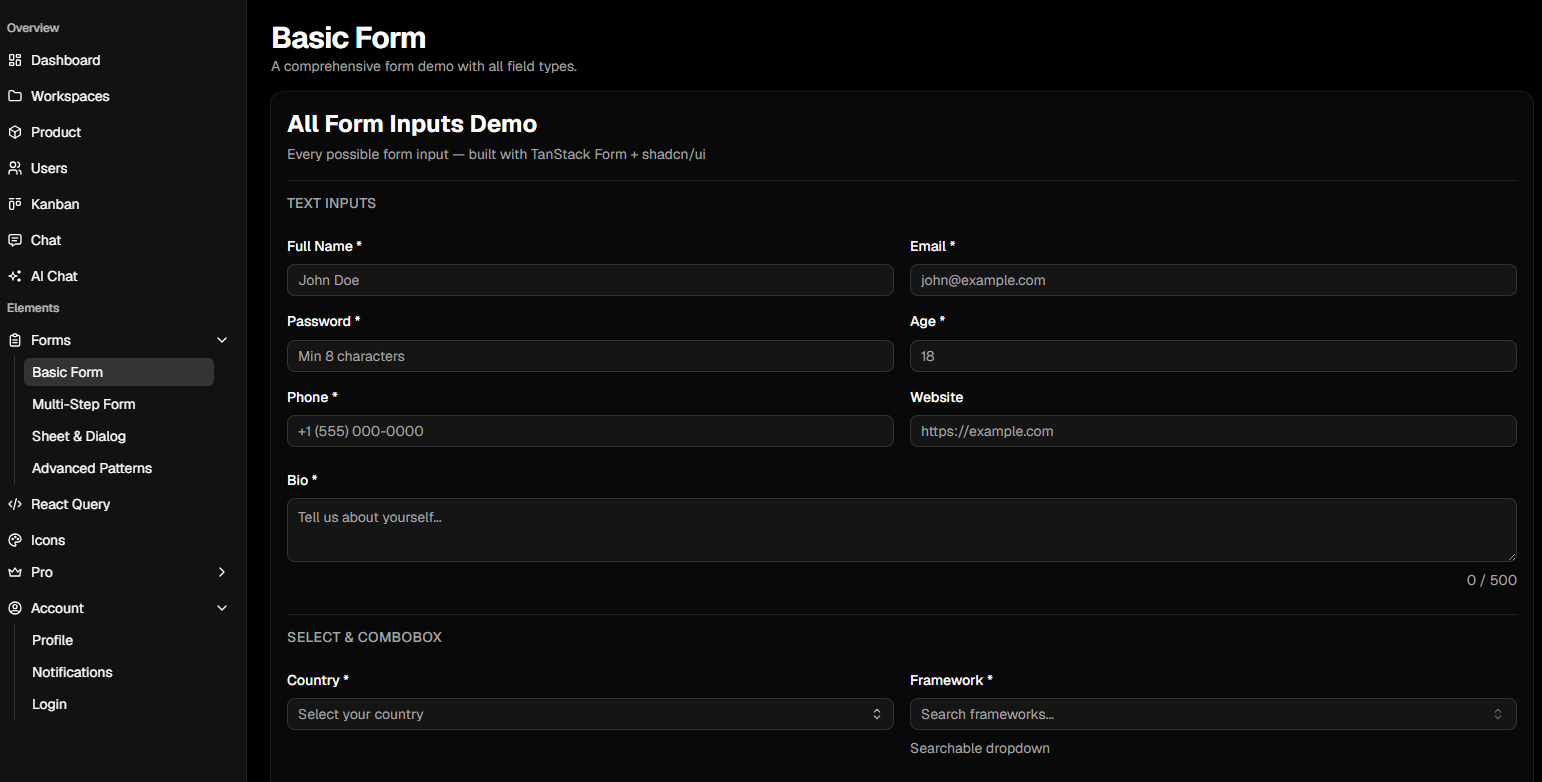This screenshot has width=1542, height=782.
Task: Click the 'Elements' sidebar group label
Action: (33, 308)
